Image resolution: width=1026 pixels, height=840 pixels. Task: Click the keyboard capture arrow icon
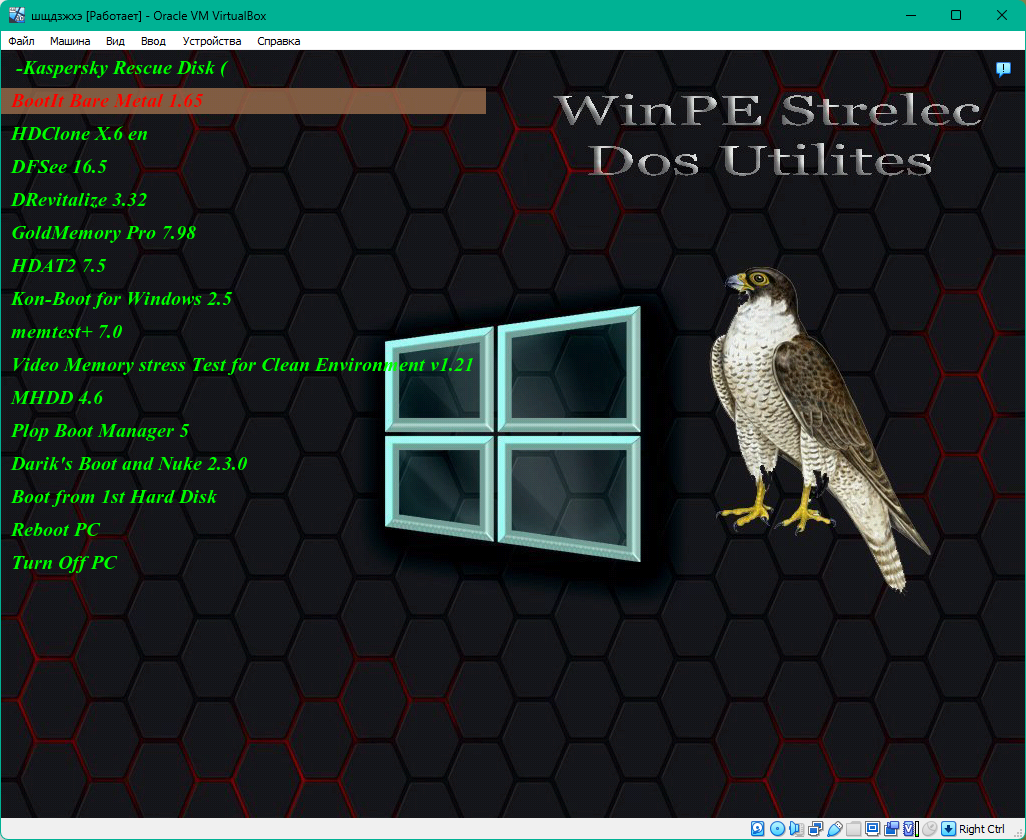(x=948, y=829)
